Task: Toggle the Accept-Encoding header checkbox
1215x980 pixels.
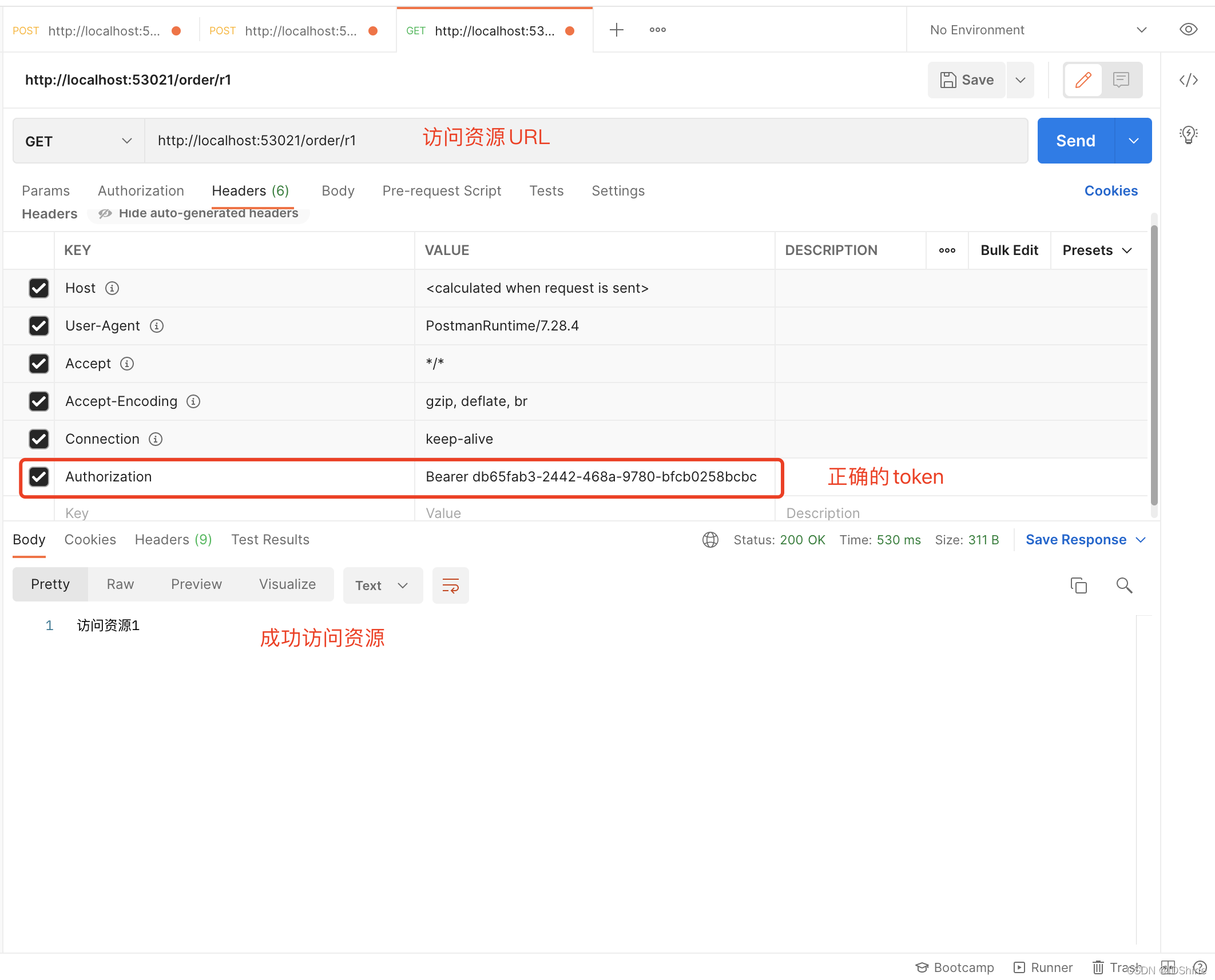Action: 39,401
